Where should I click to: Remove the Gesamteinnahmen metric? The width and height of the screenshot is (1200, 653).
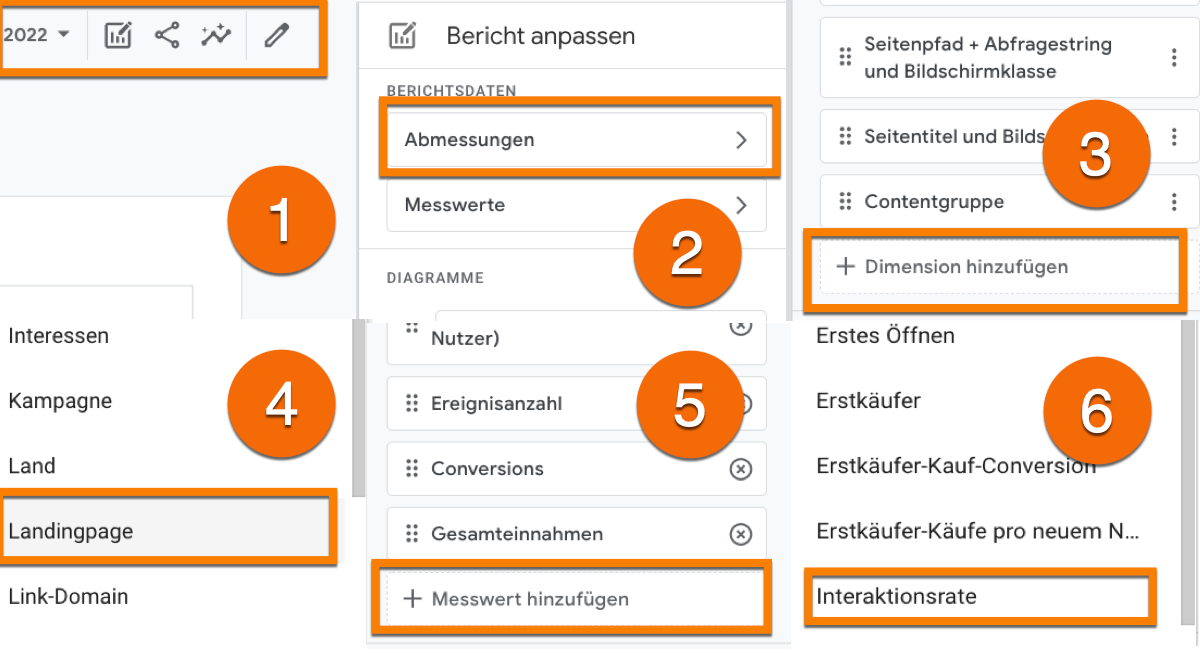coord(740,534)
